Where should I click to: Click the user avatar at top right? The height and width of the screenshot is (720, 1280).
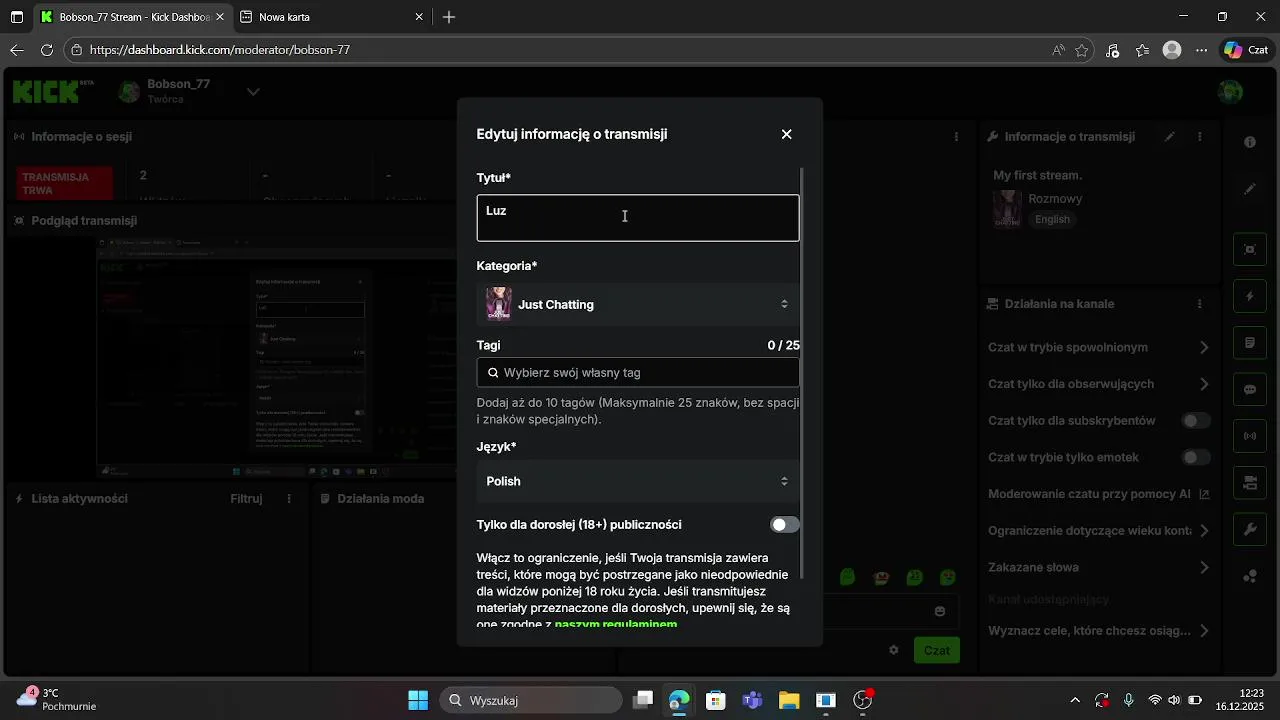pyautogui.click(x=1230, y=92)
